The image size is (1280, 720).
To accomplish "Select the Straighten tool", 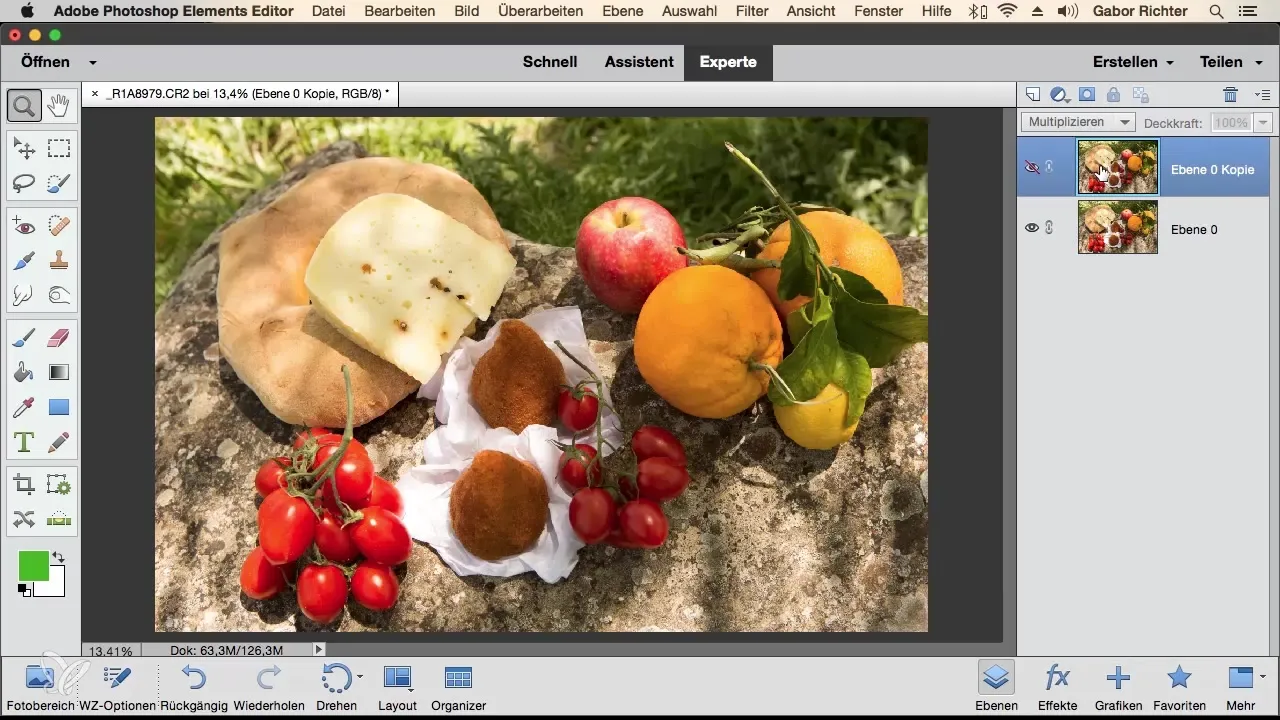I will (59, 519).
